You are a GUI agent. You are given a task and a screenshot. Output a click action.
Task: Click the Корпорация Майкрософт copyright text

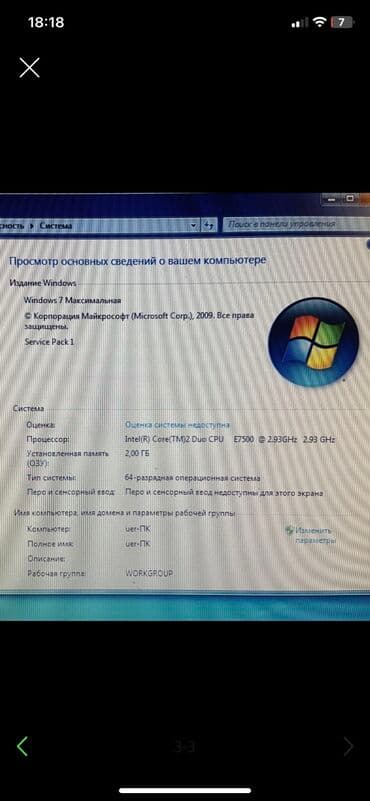click(139, 320)
